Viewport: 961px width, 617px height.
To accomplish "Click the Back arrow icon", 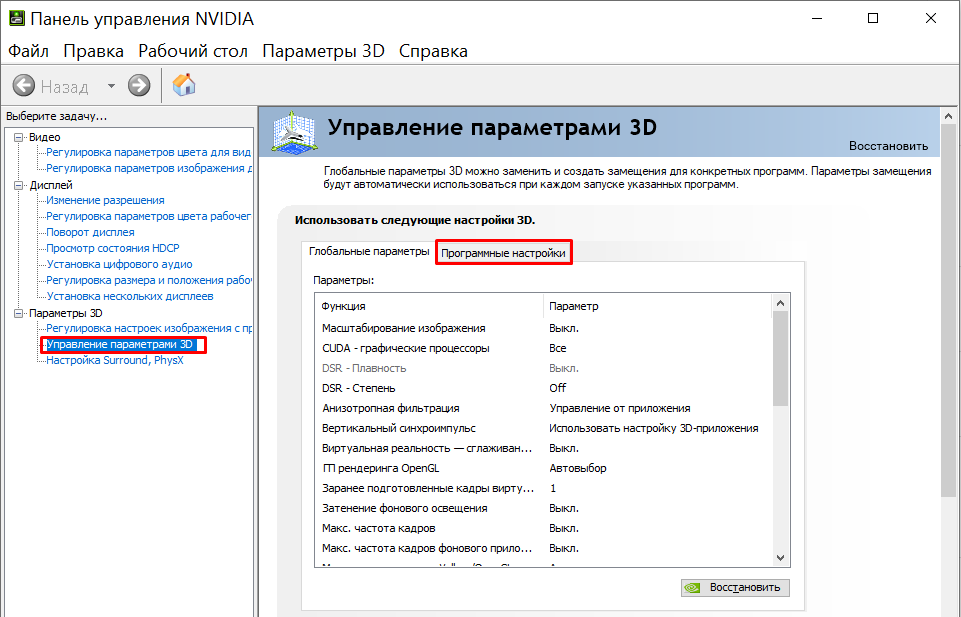I will point(24,85).
